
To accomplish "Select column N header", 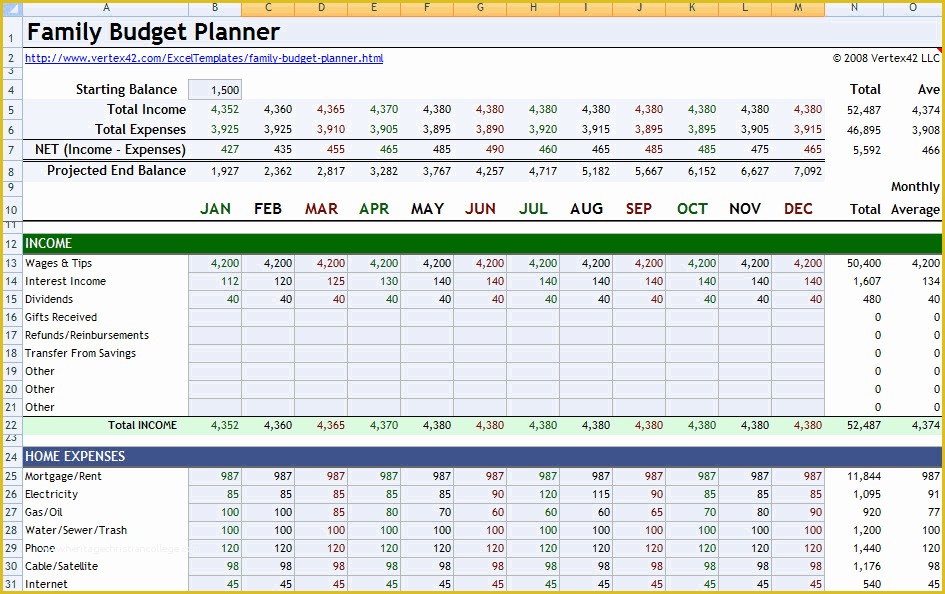I will click(854, 8).
